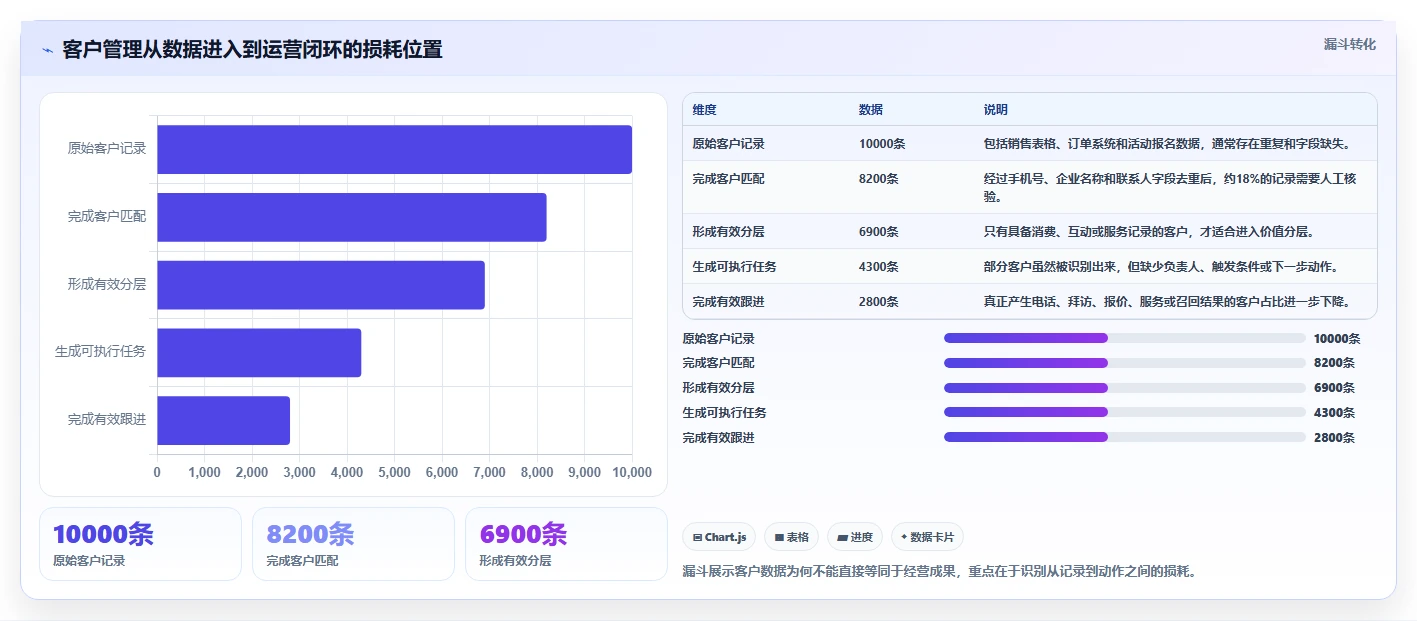
Task: Click the 生成可执行任务 chart axis label
Action: click(100, 352)
